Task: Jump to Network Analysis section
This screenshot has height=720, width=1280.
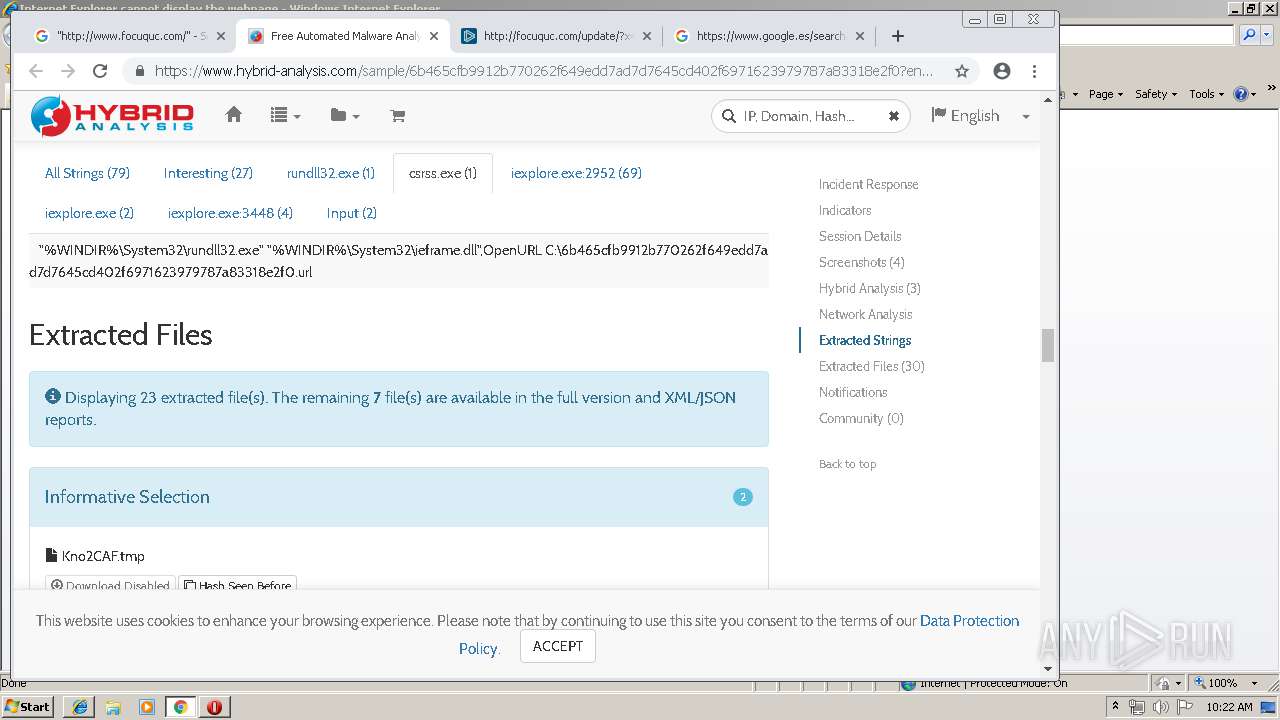Action: click(865, 314)
